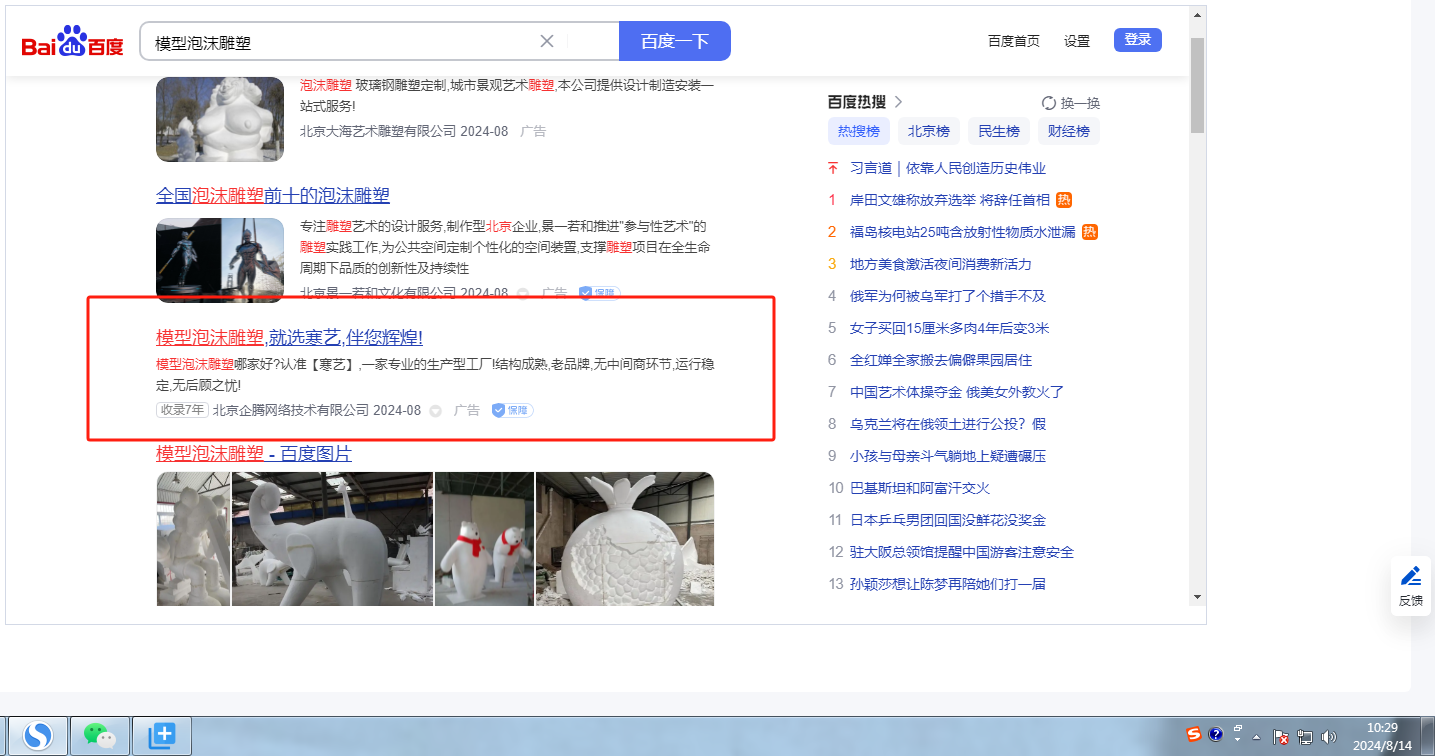Viewport: 1435px width, 756px height.
Task: Open Sogou browser in the taskbar
Action: [38, 736]
